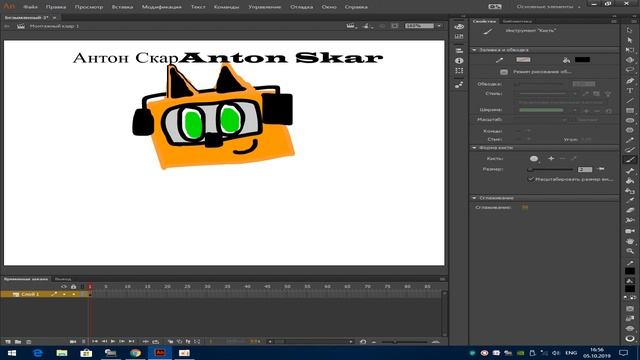Open the Окно menu
640x360 pixels.
(329, 7)
